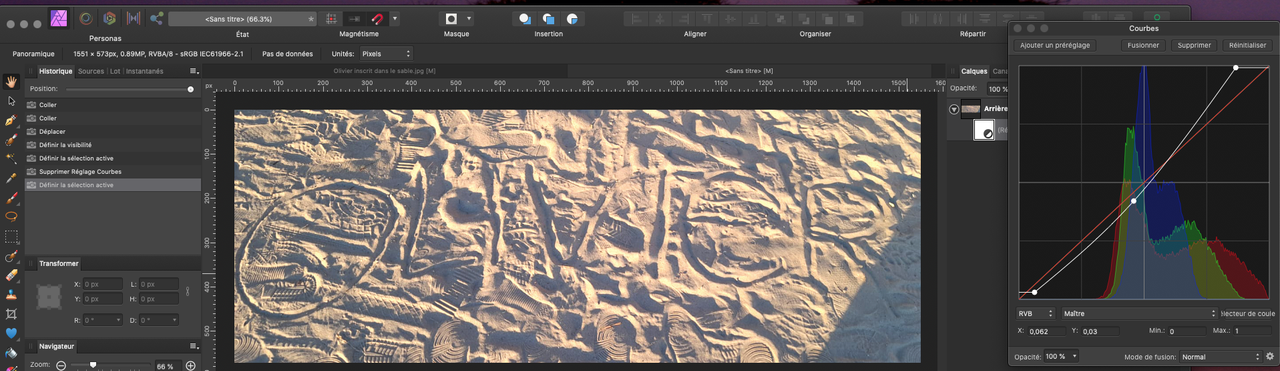Screen dimensions: 1280x371
Task: Click the middle curve control point
Action: coord(1134,201)
